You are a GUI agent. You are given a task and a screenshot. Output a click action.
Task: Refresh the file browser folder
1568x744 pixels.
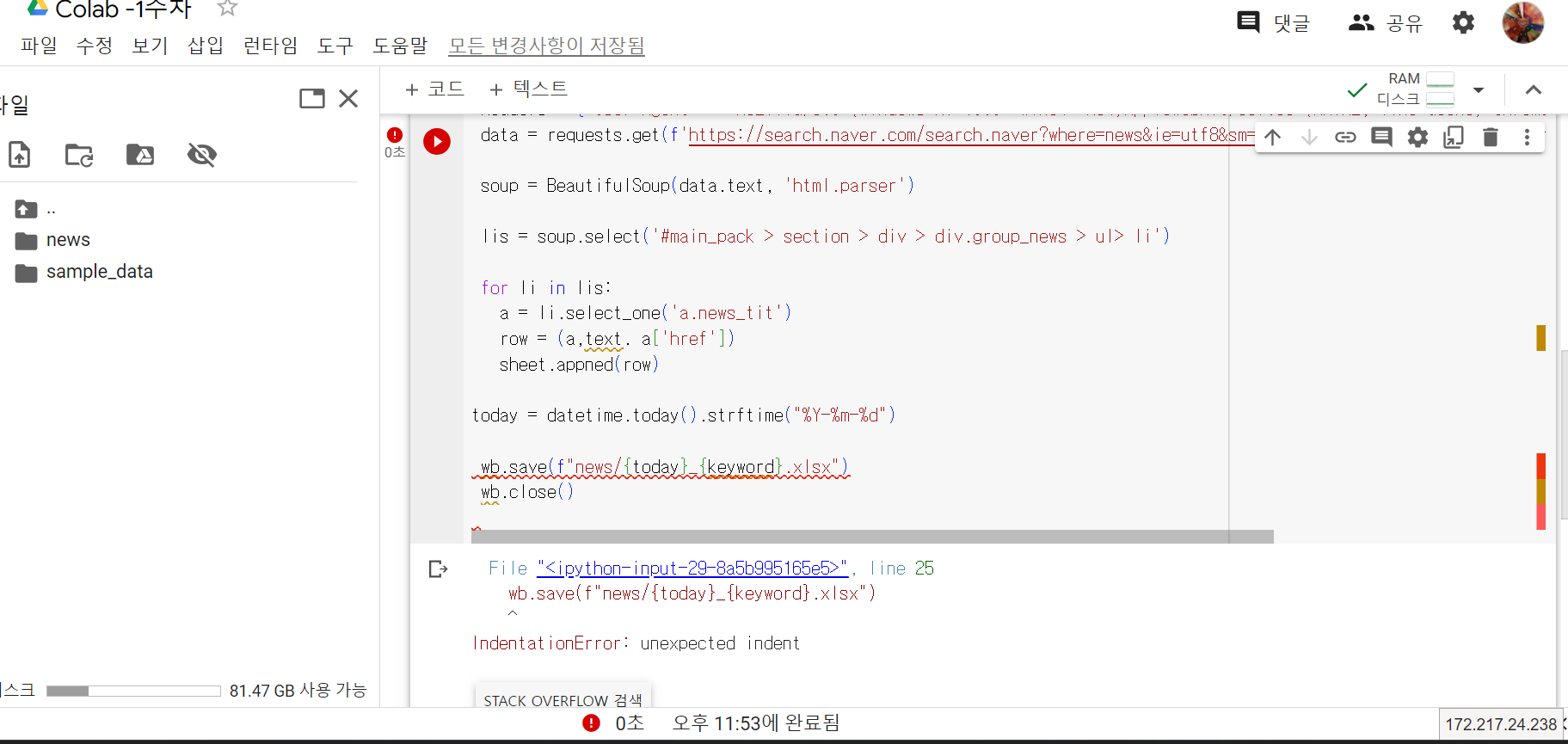[79, 155]
